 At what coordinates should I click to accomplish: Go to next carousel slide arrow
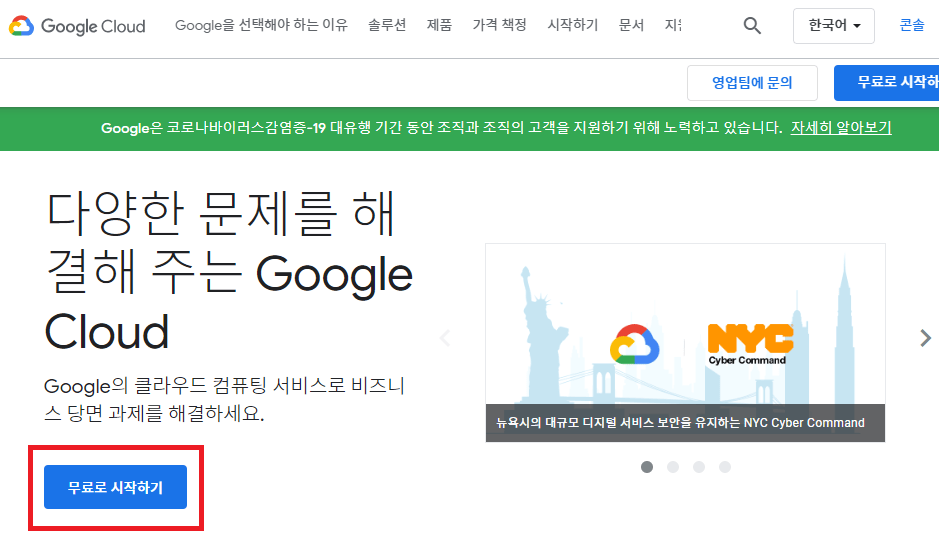(x=925, y=338)
